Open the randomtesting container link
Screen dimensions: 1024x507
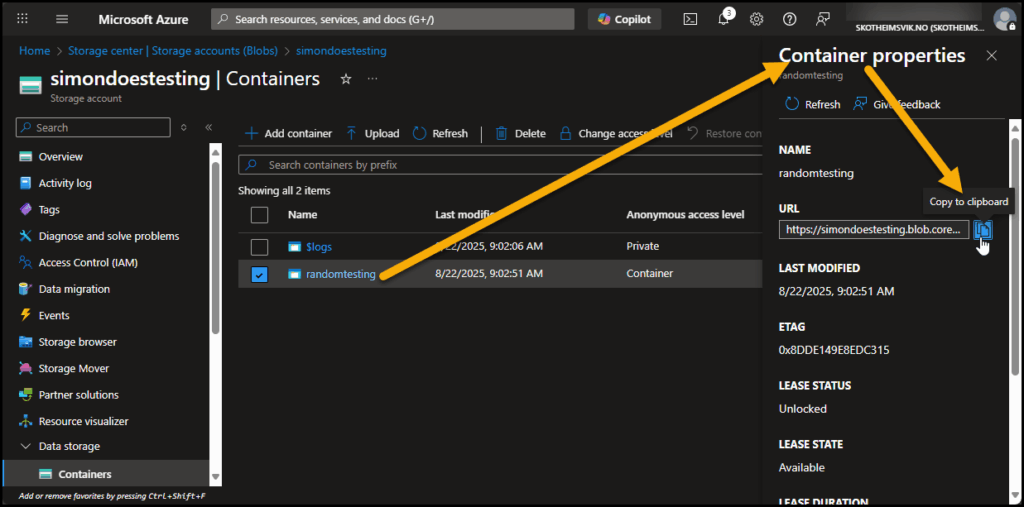[341, 274]
